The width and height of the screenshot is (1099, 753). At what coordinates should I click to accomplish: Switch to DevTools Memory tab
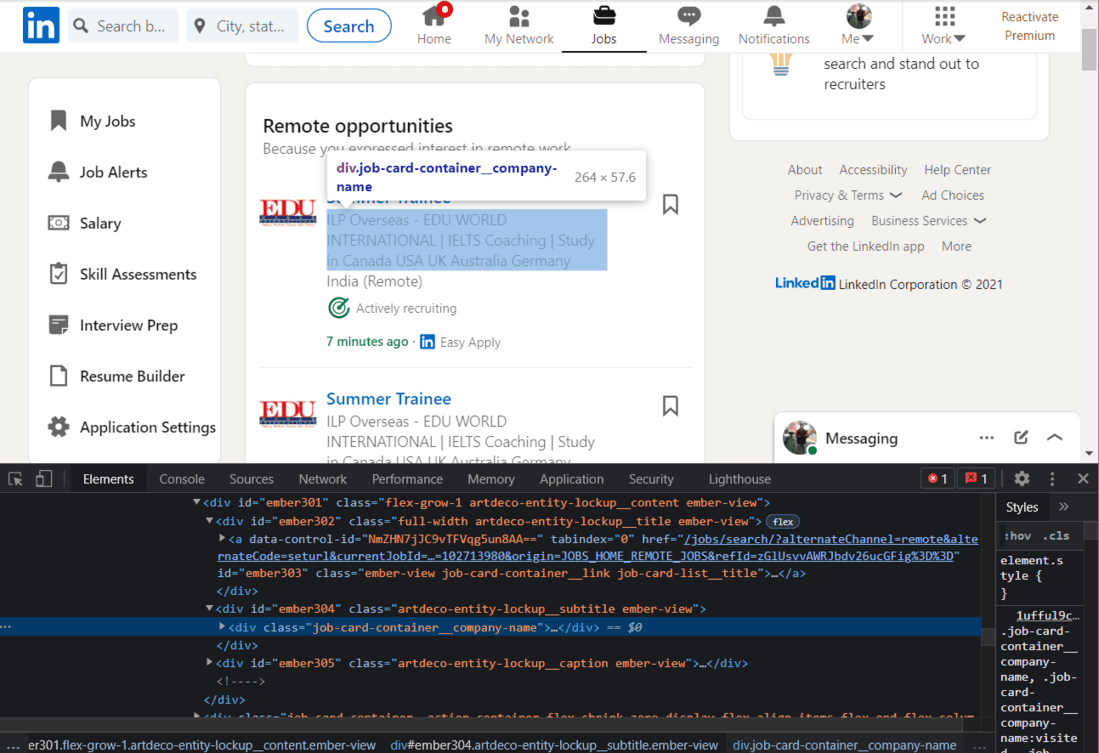(x=491, y=479)
